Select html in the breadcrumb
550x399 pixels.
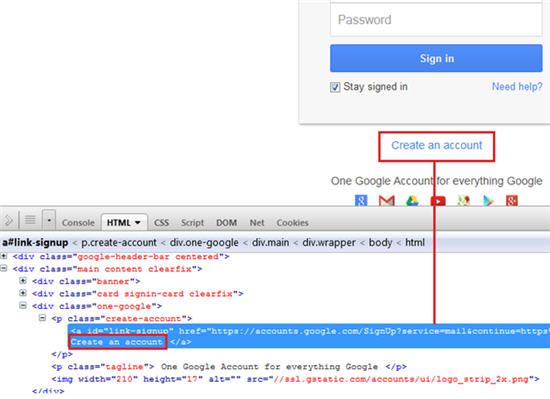[x=415, y=243]
